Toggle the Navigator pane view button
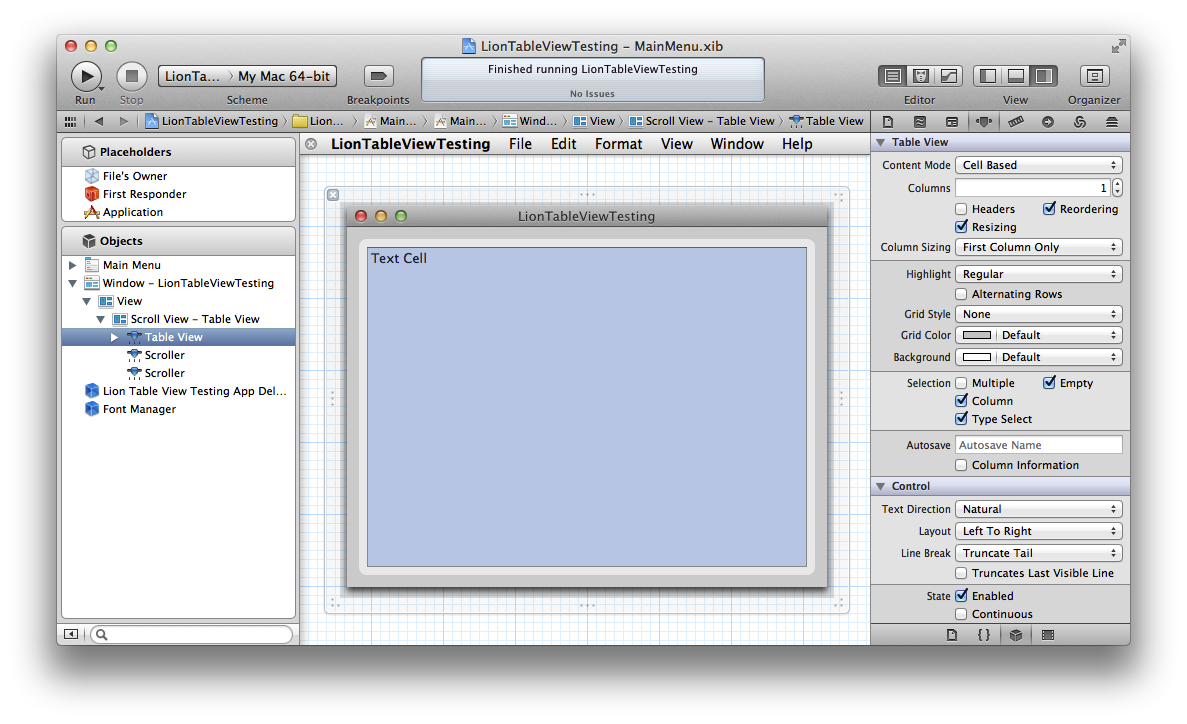The height and width of the screenshot is (724, 1187). click(x=988, y=76)
